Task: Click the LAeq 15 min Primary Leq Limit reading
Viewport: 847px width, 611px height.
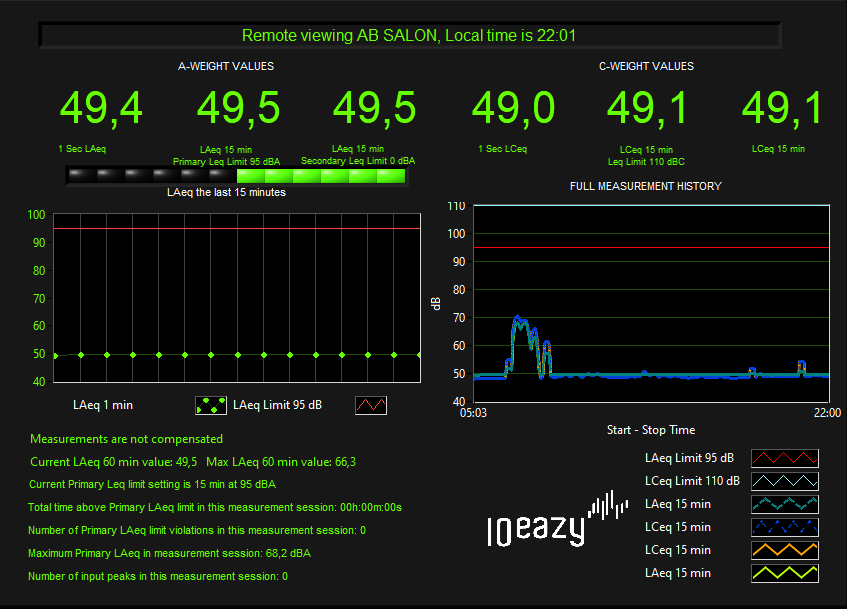Action: 238,108
